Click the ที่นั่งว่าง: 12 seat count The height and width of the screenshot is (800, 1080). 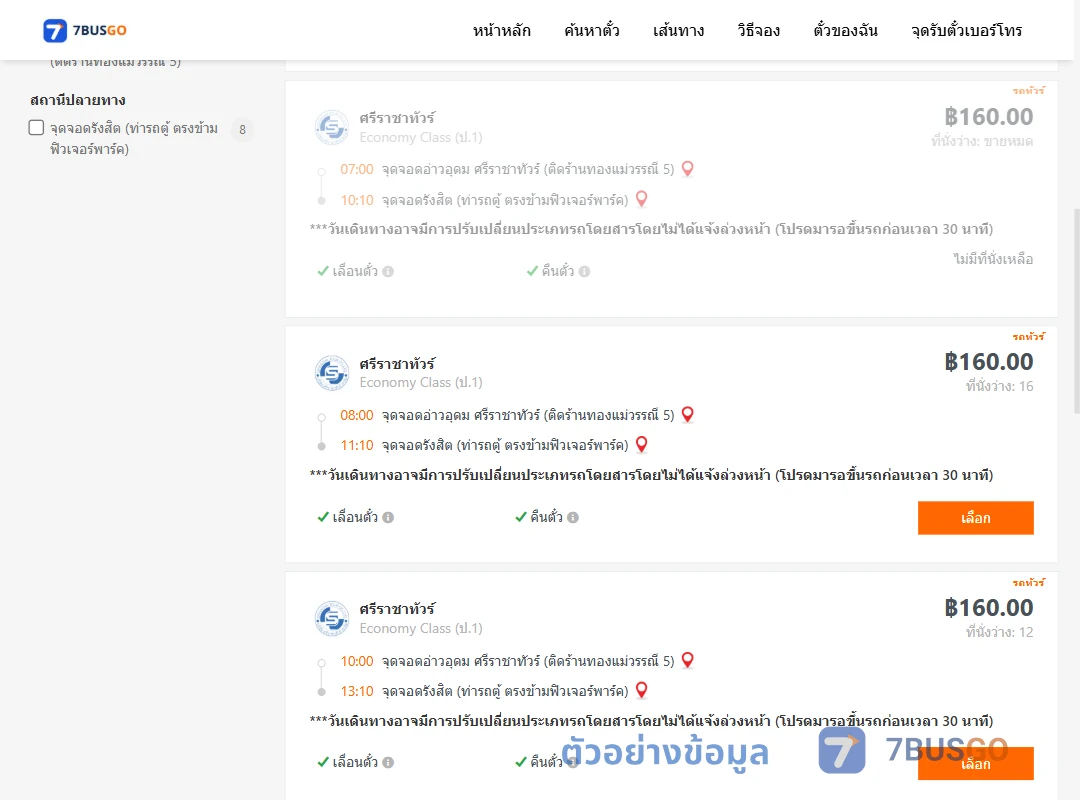(999, 632)
